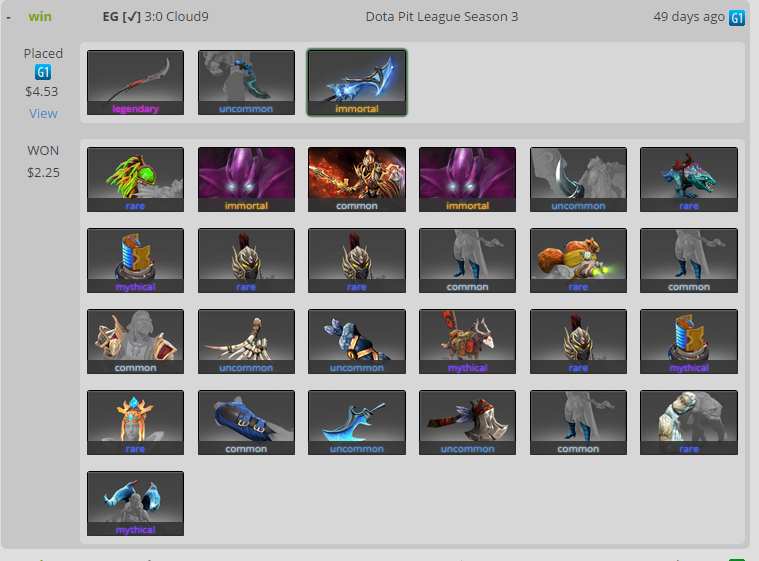Click the placed value $4.53

42,91
